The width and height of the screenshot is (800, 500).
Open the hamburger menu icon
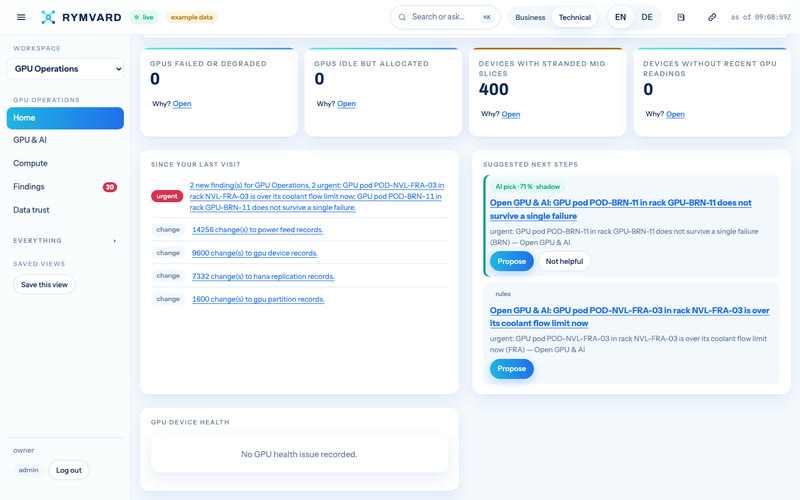coord(21,17)
